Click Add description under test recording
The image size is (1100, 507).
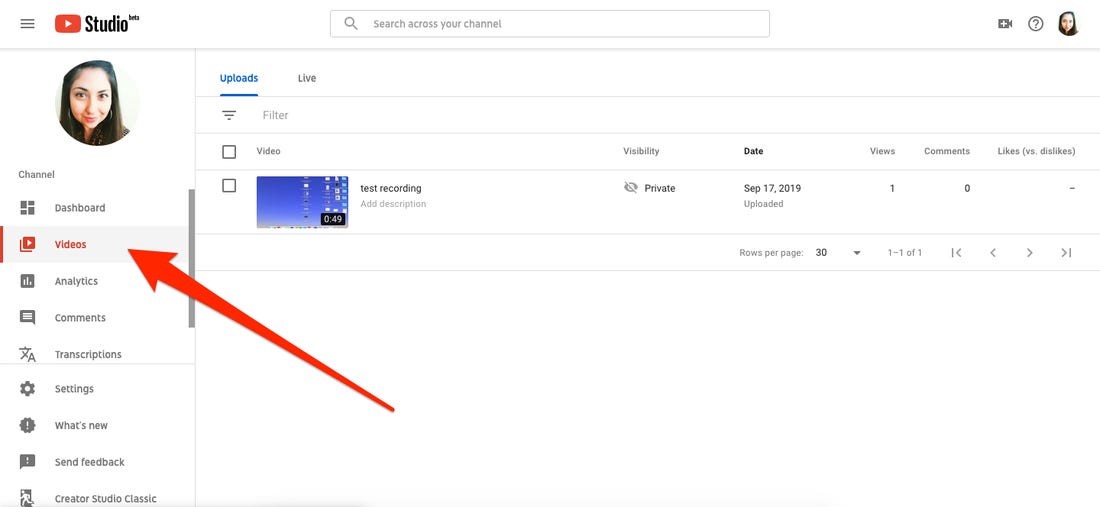[x=393, y=204]
